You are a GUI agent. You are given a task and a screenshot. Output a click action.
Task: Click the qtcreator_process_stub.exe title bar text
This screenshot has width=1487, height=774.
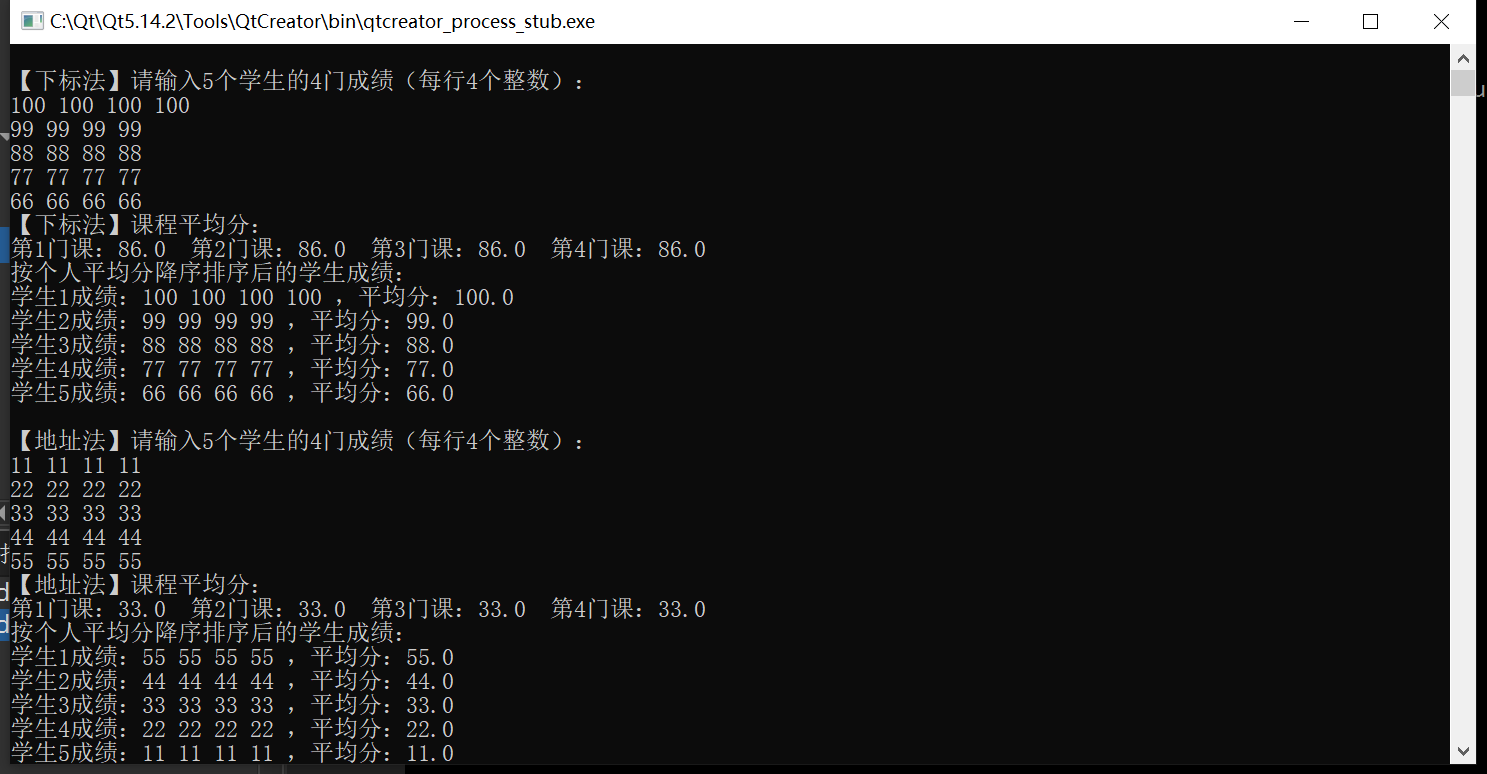click(322, 21)
